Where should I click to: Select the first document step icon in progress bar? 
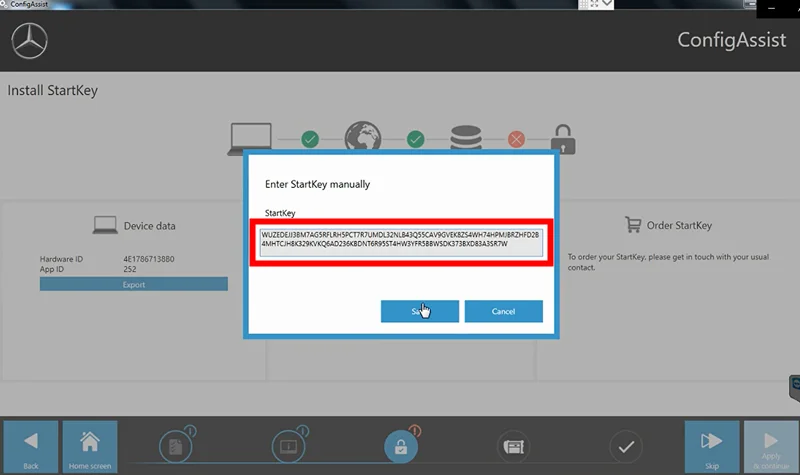[x=176, y=447]
